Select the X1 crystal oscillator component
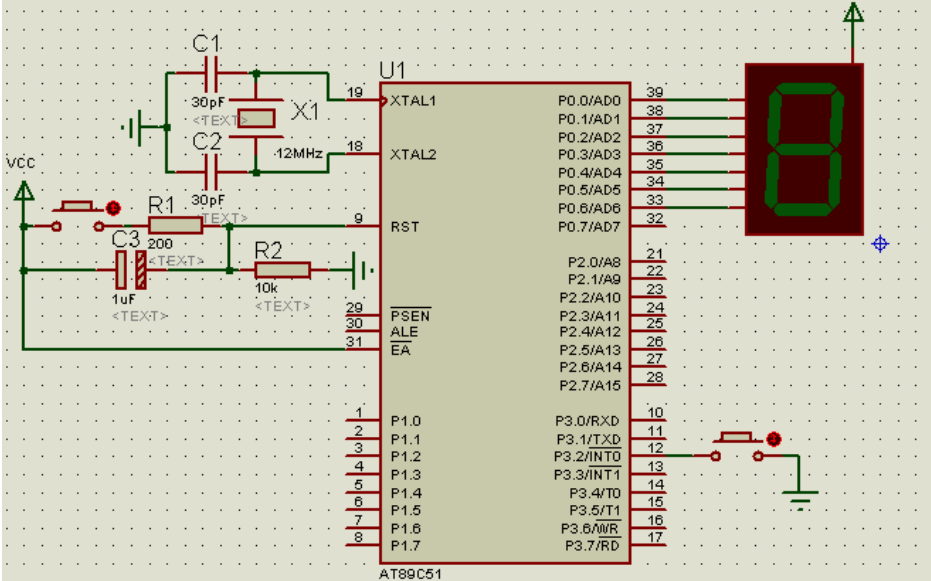Viewport: 931px width, 581px height. pos(257,118)
